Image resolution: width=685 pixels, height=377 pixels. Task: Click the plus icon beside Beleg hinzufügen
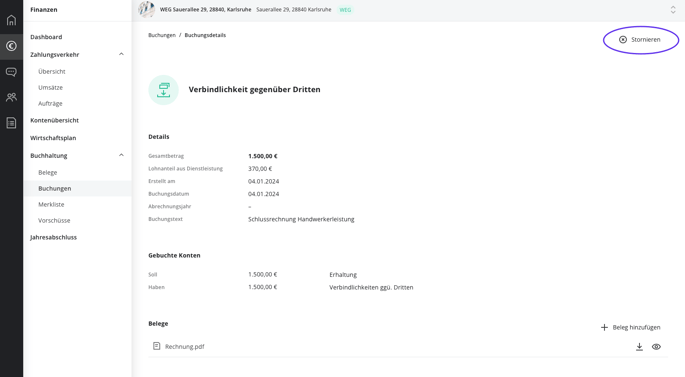(604, 328)
